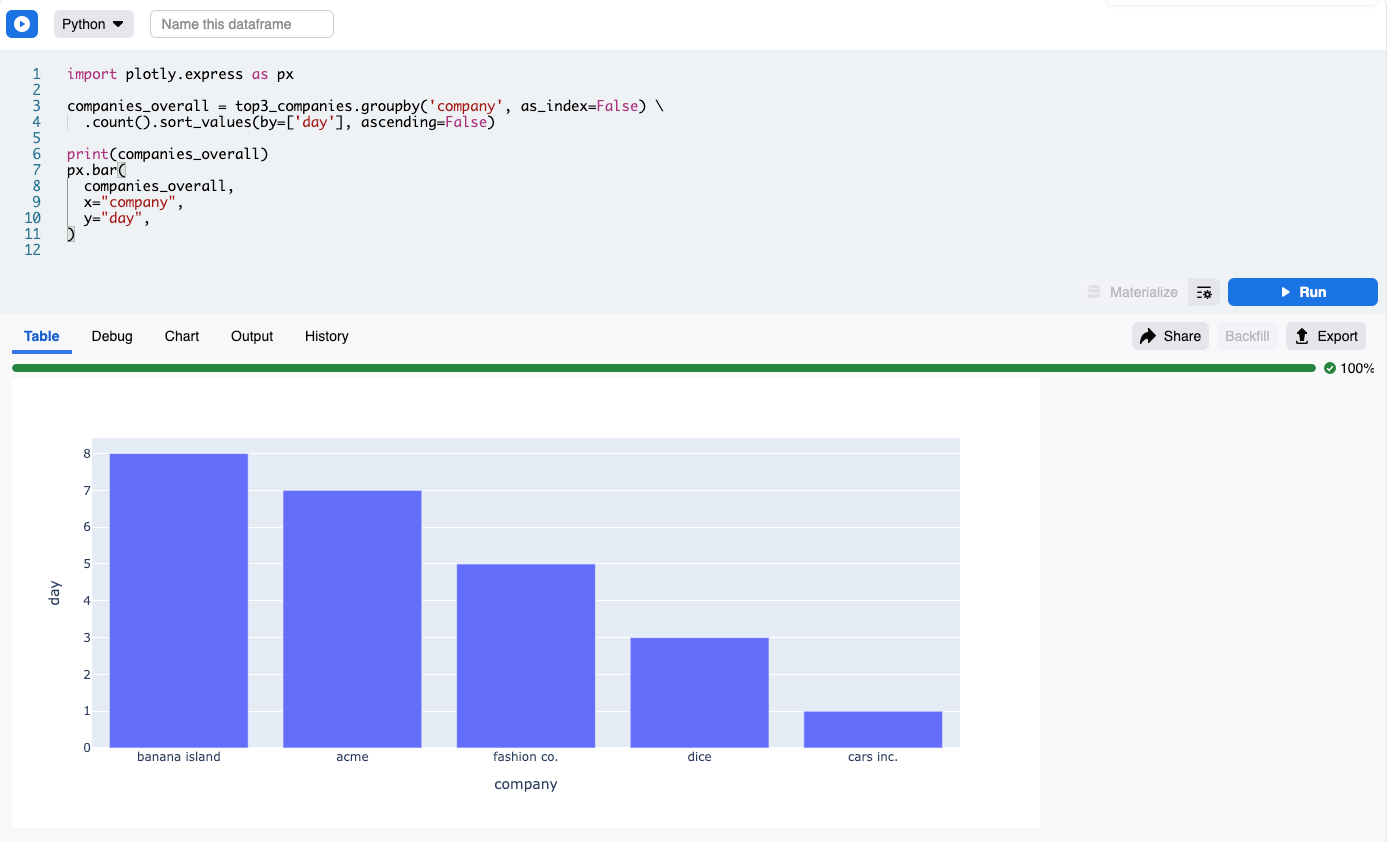Click the Name this dataframe input field
Viewport: 1390px width, 842px height.
click(241, 23)
